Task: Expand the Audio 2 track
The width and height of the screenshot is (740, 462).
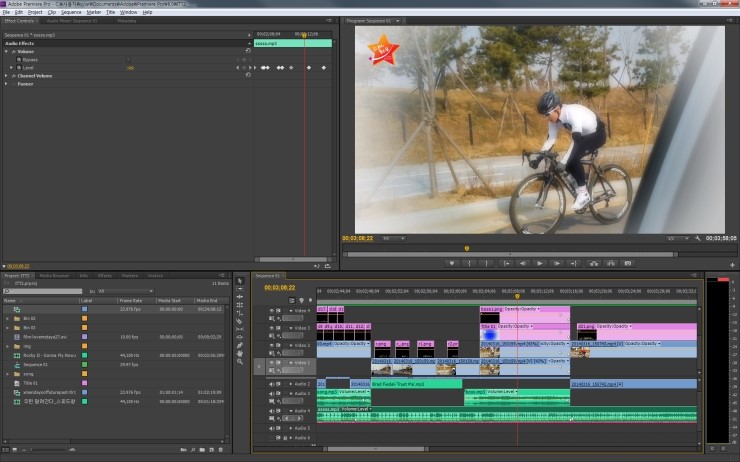Action: tap(291, 384)
